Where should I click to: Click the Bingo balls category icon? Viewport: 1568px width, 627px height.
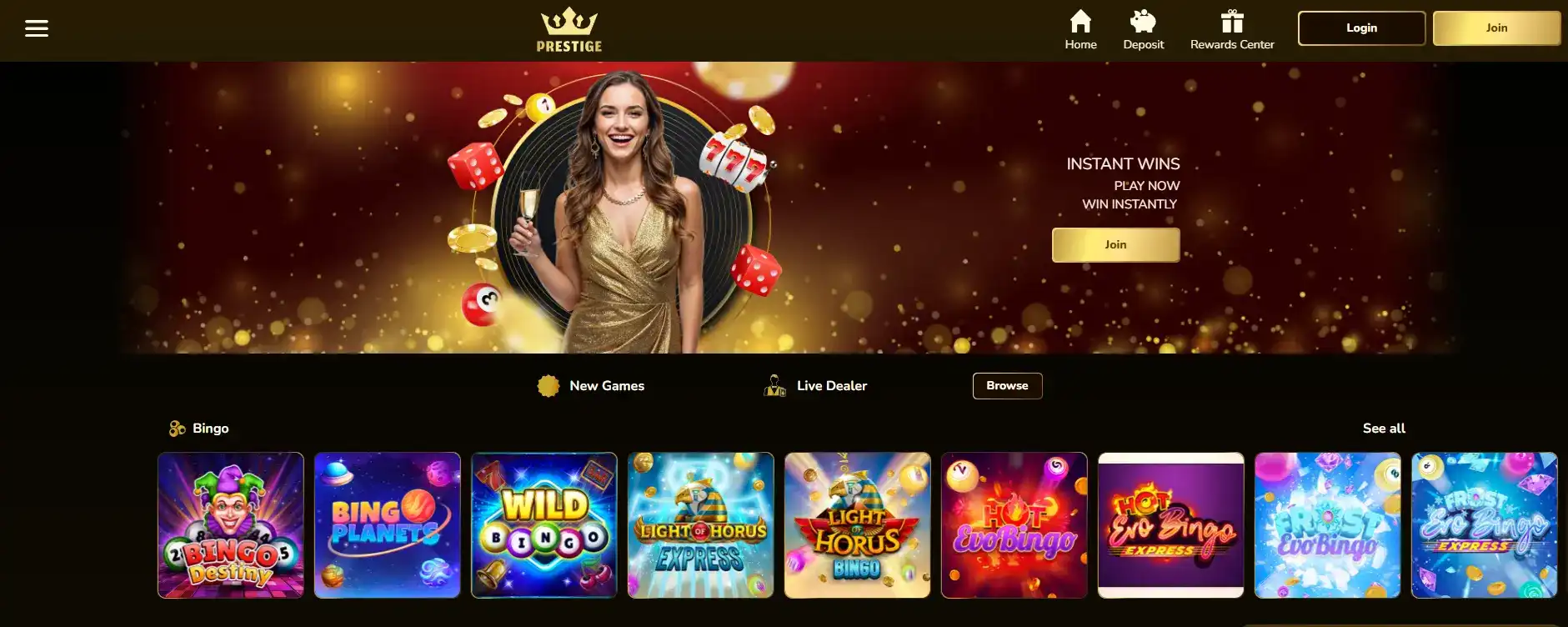pos(177,429)
